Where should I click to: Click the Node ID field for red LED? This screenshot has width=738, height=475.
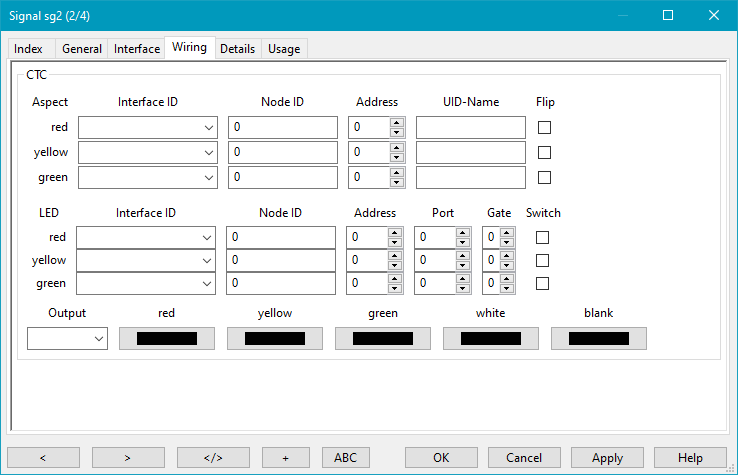click(x=282, y=237)
